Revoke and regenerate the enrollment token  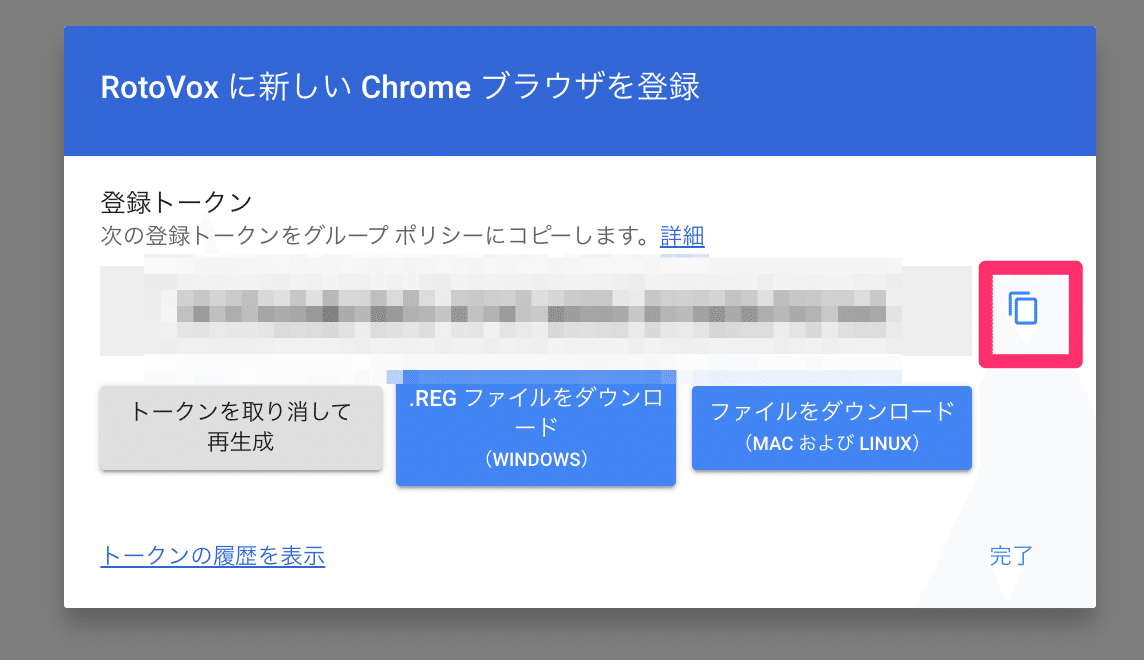point(241,427)
